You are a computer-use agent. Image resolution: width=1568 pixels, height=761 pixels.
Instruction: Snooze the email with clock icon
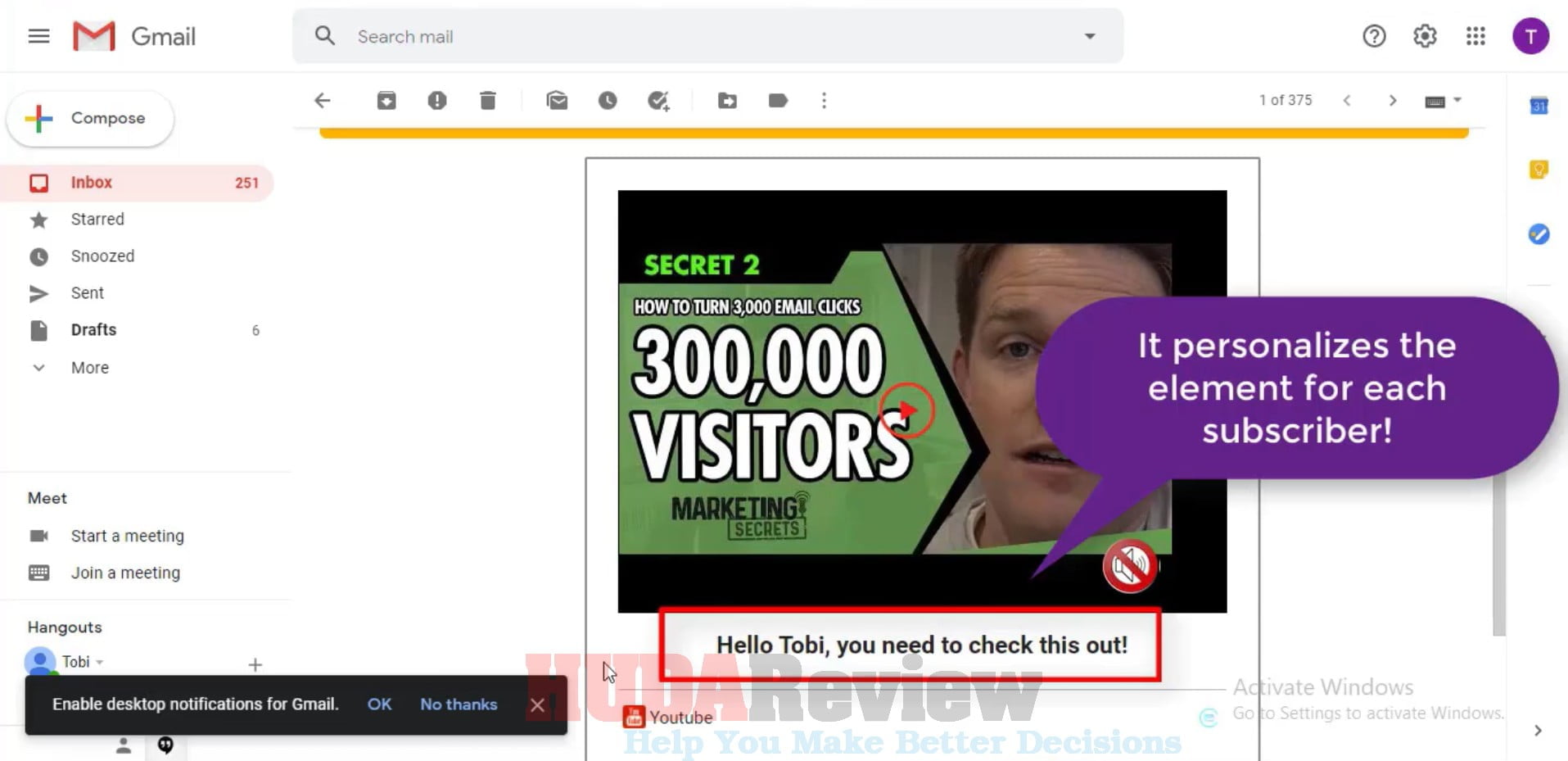[608, 100]
